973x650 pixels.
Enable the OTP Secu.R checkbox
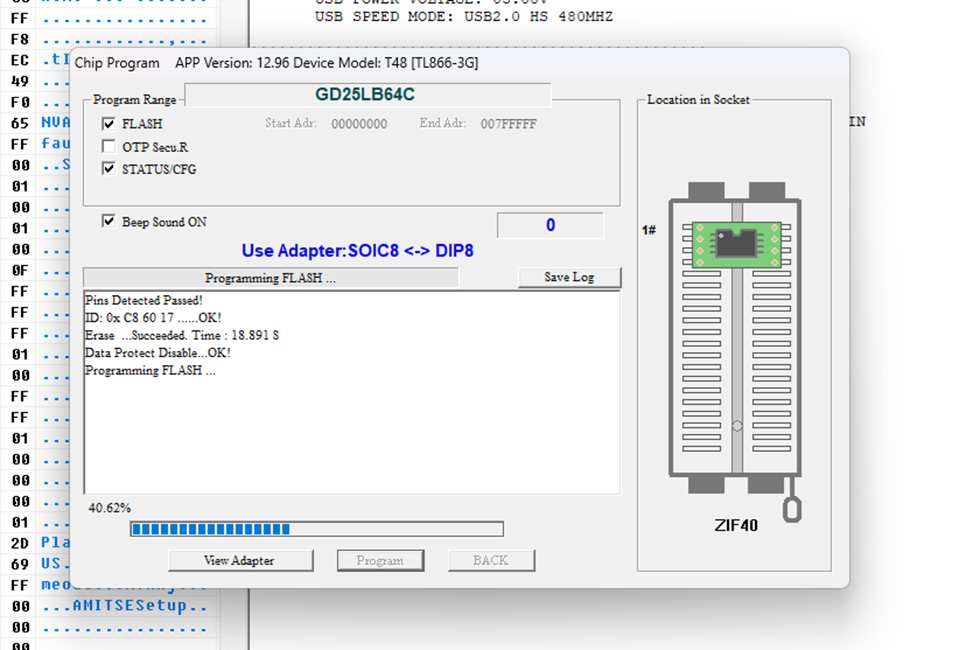coord(109,147)
